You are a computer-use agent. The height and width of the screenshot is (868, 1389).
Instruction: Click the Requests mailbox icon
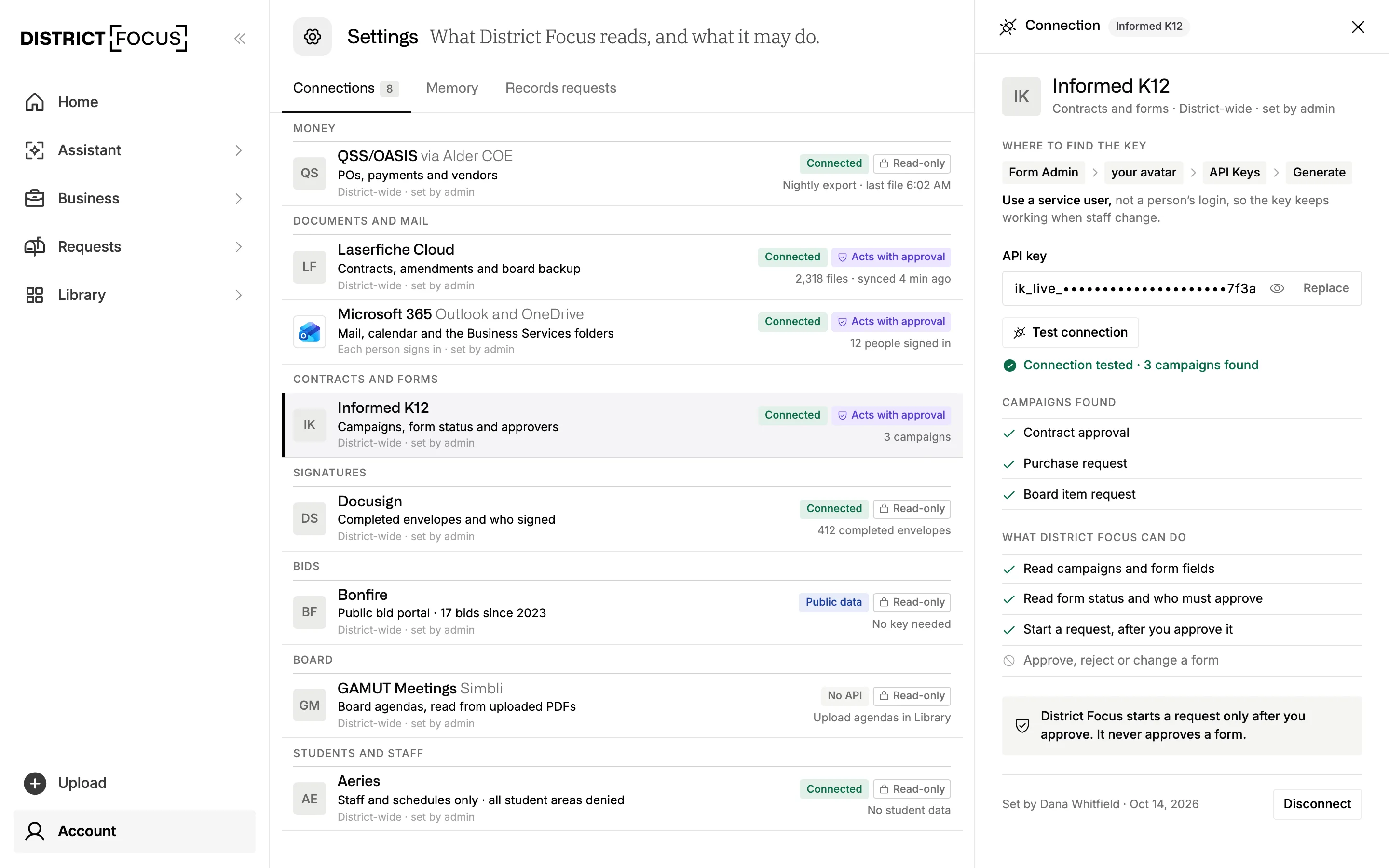pyautogui.click(x=34, y=246)
